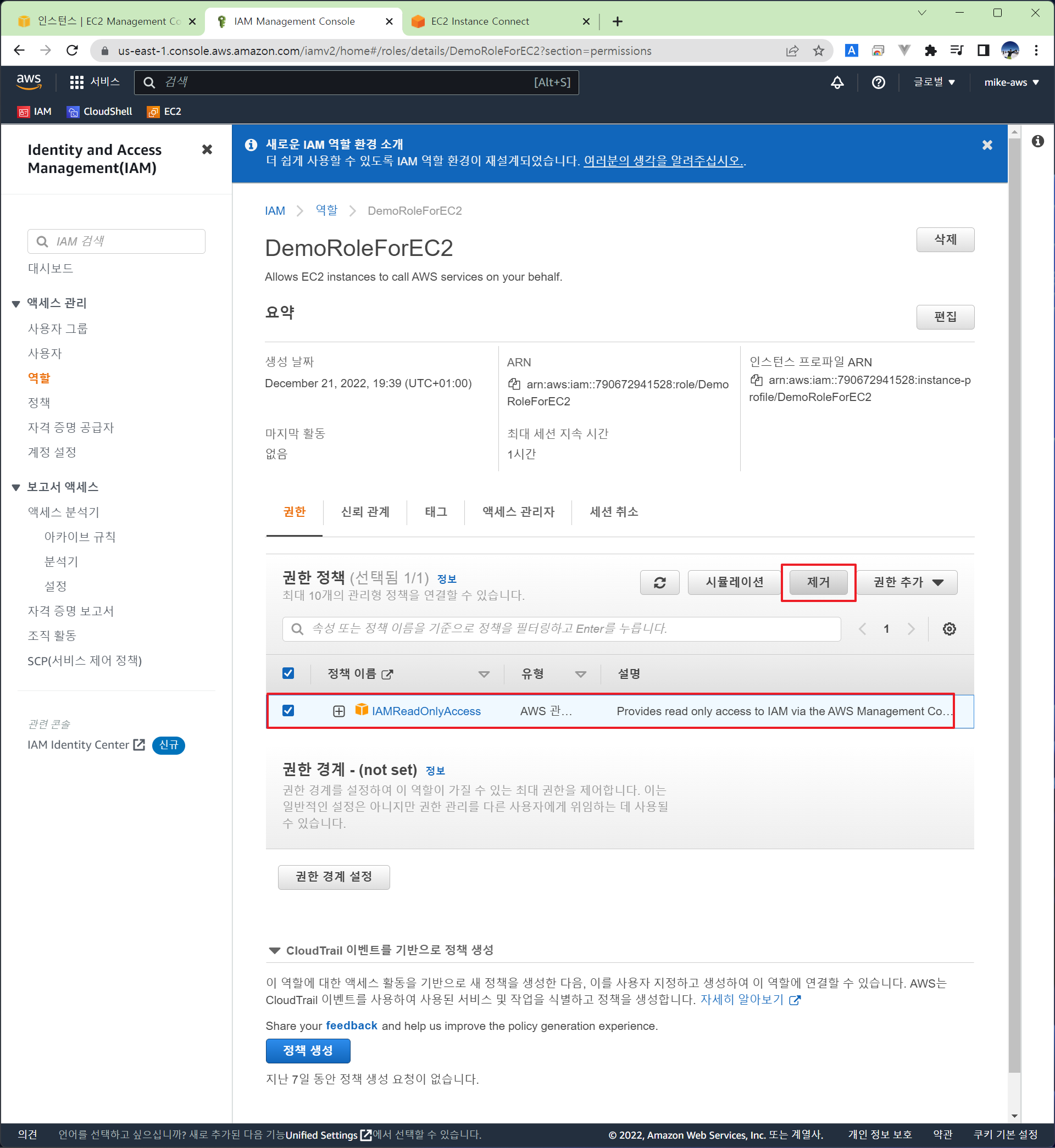Screen dimensions: 1055x1148
Task: Click the Delete role button
Action: 945,239
